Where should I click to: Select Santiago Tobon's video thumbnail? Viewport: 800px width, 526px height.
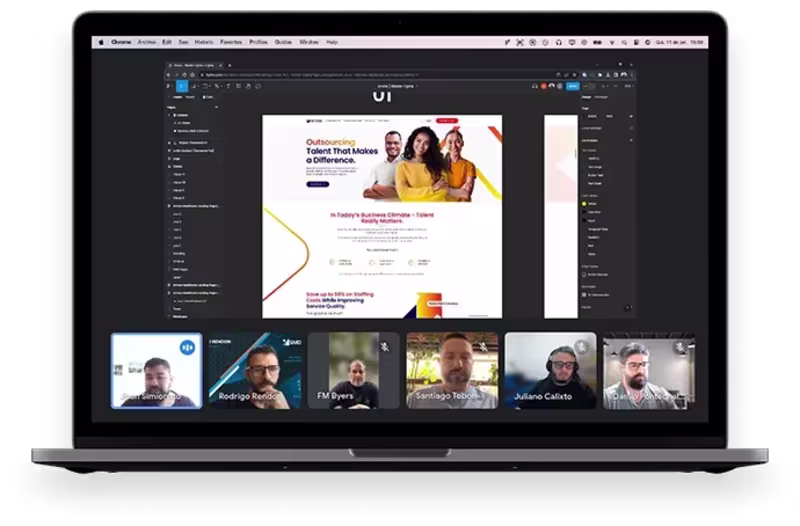tap(452, 371)
